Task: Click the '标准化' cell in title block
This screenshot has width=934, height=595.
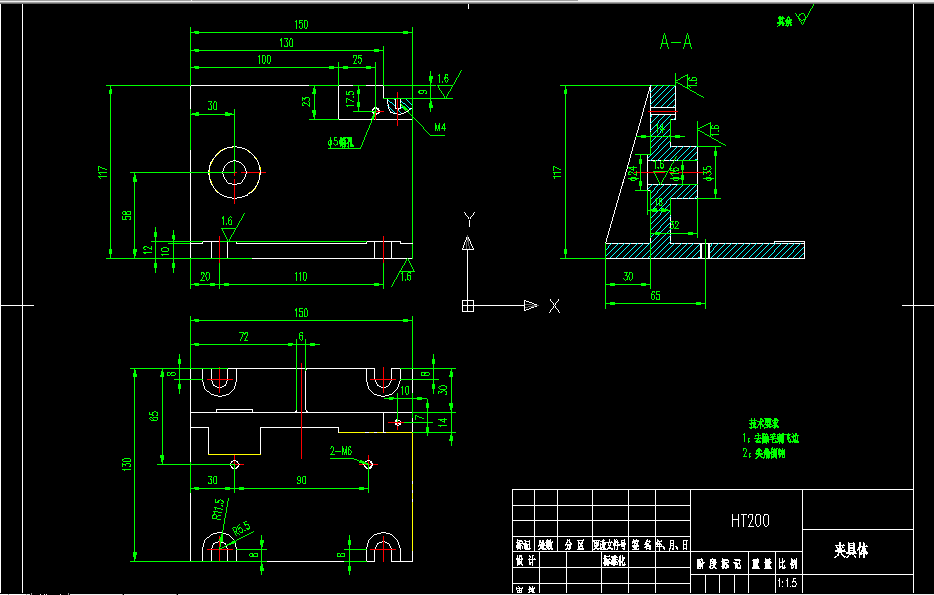Action: click(614, 560)
